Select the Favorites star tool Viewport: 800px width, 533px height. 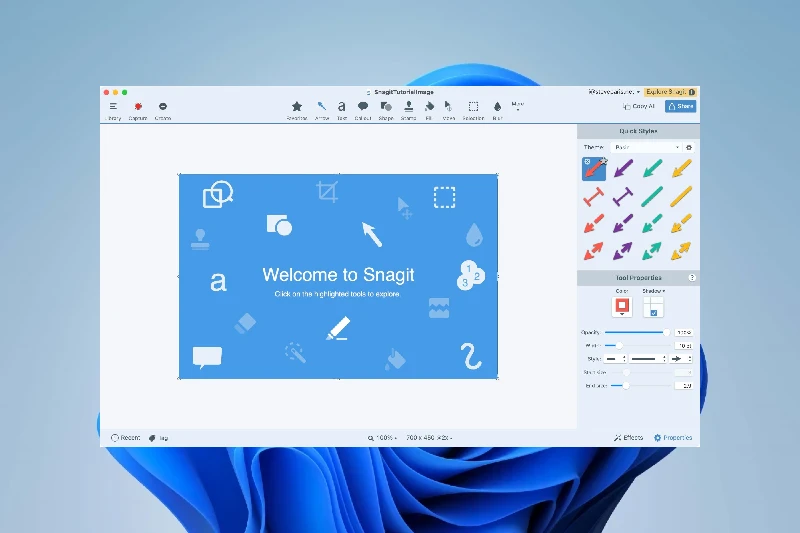tap(296, 110)
